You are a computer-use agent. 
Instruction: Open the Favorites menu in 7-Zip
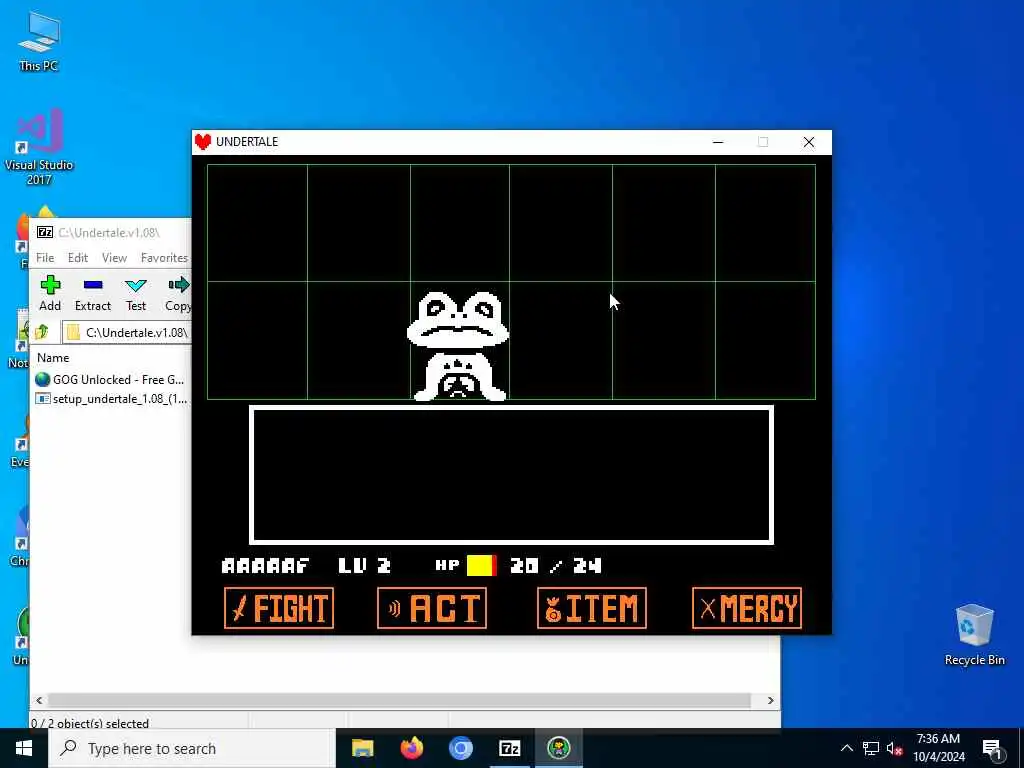click(x=164, y=258)
